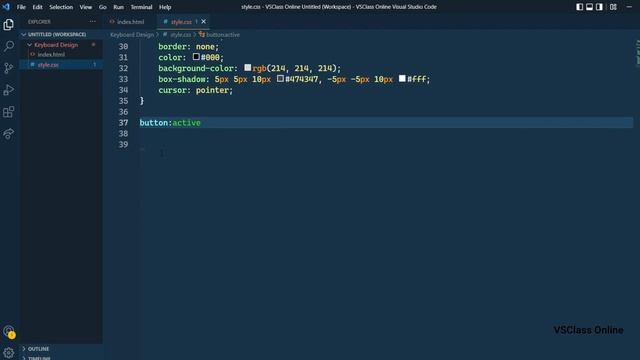Screen dimensions: 640x360
Task: Open the Explorer view in activity bar
Action: [x=9, y=24]
